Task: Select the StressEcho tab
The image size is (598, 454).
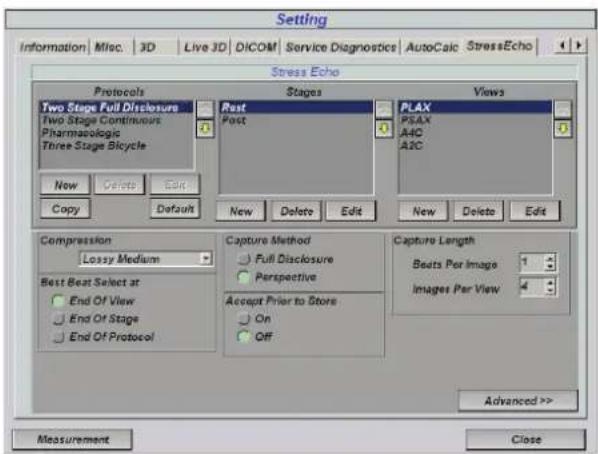Action: [500, 46]
